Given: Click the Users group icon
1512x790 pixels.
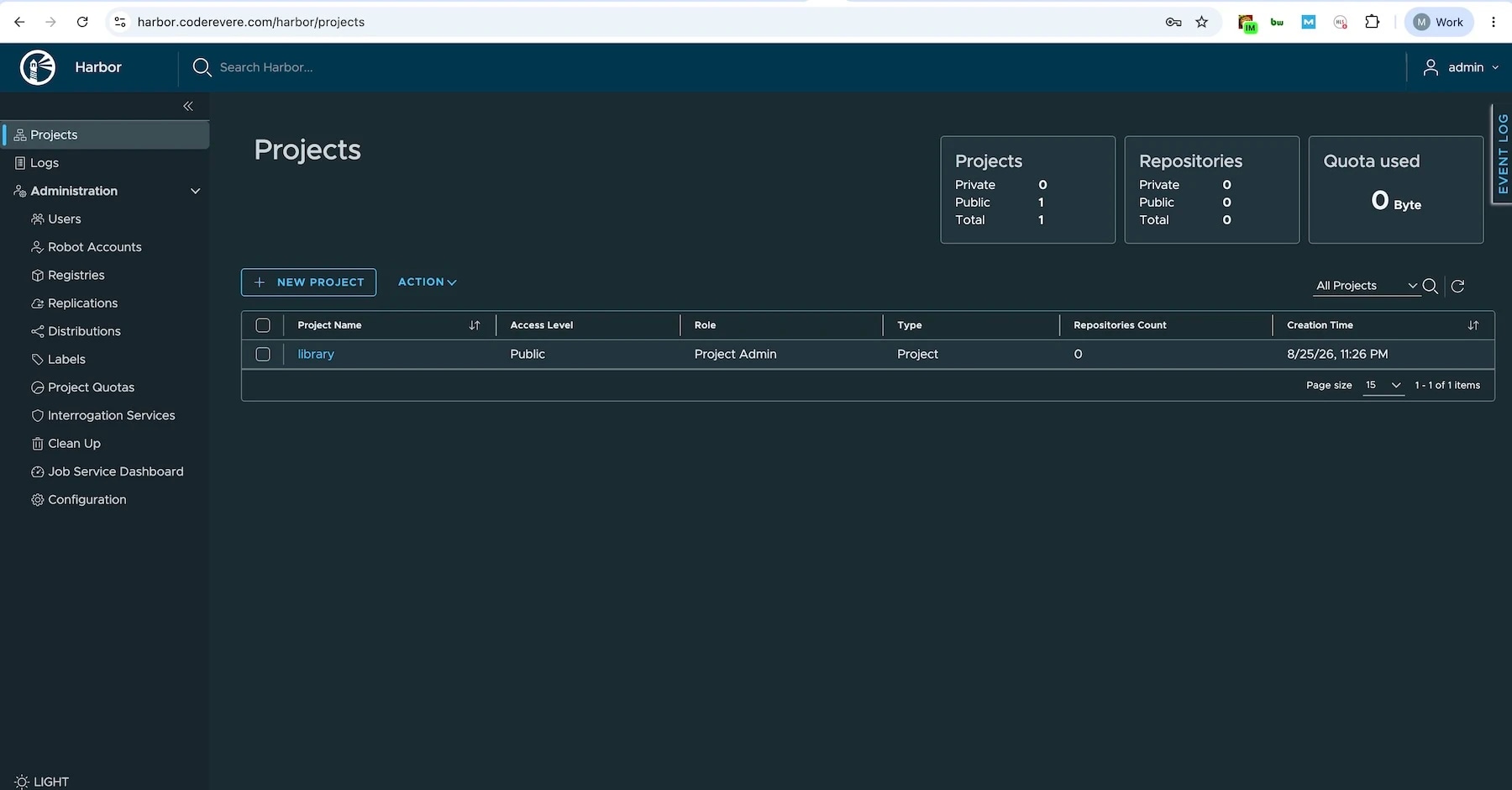Looking at the screenshot, I should pyautogui.click(x=37, y=219).
